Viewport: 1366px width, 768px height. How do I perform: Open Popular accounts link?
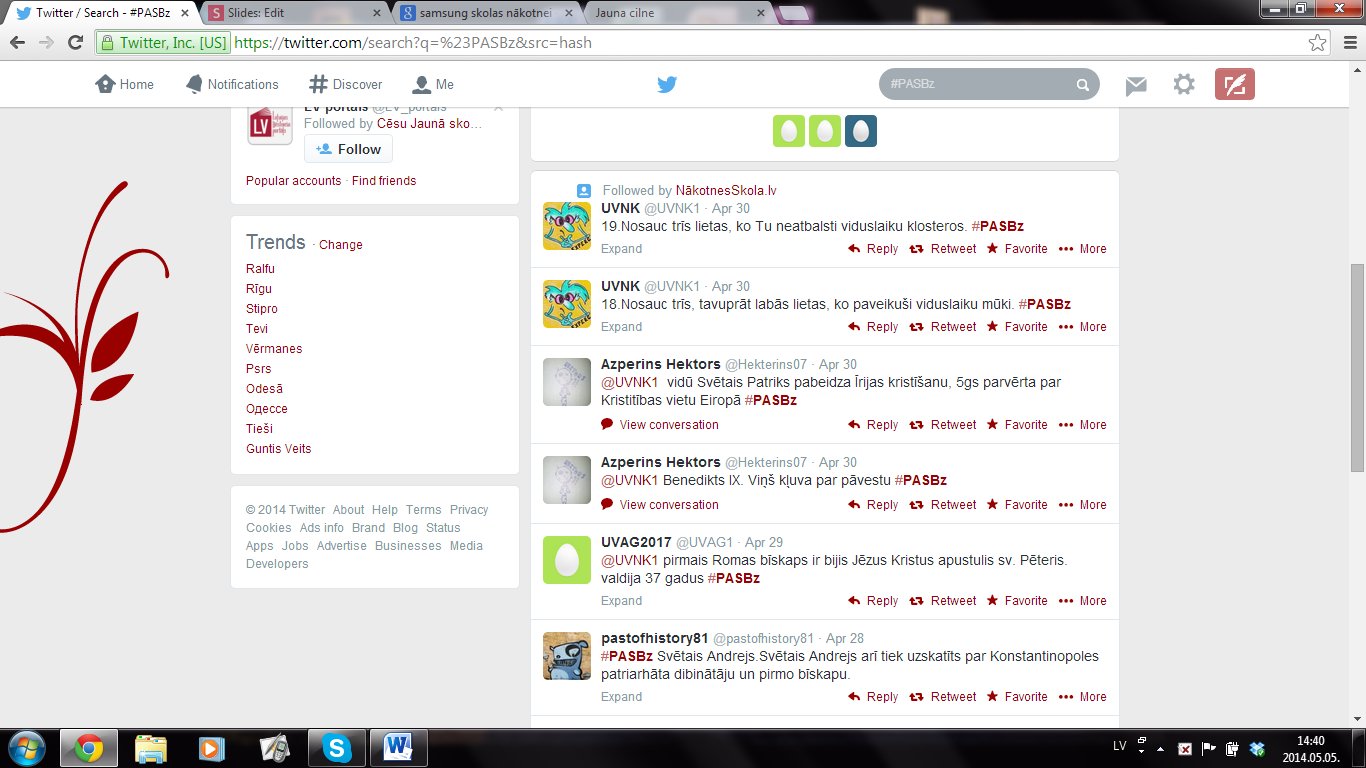click(x=294, y=181)
